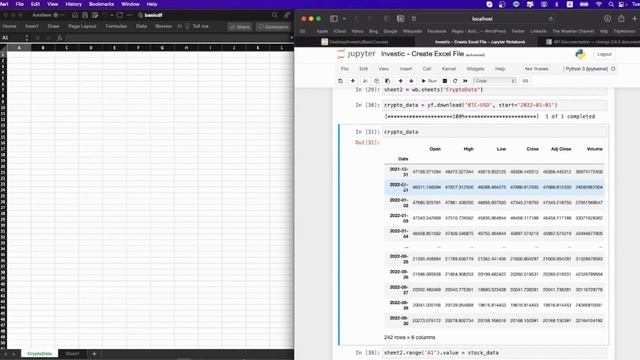Open Safari sidebar dropdown chevron
Viewport: 640px width, 360px height.
coord(344,19)
